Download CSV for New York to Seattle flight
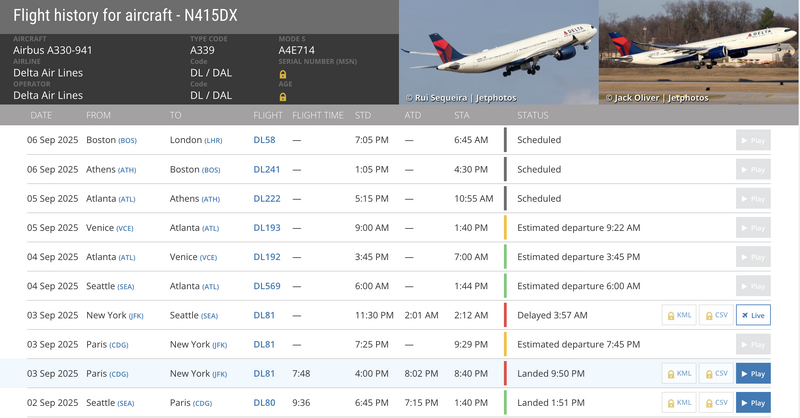800x418 pixels. (715, 315)
